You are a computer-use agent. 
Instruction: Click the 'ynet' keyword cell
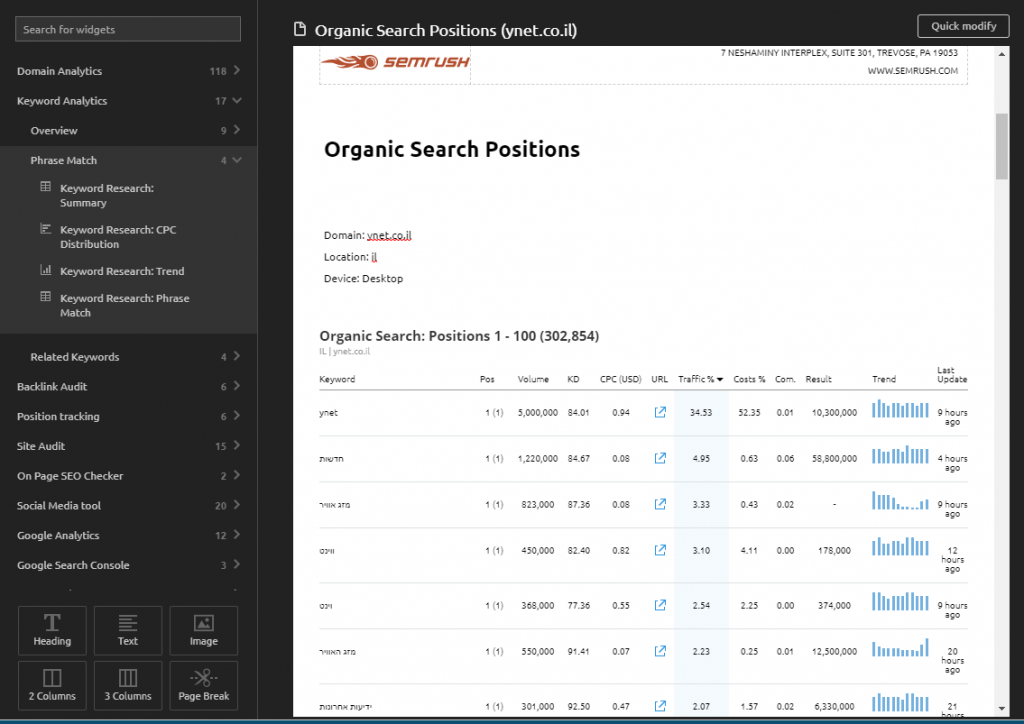coord(328,413)
